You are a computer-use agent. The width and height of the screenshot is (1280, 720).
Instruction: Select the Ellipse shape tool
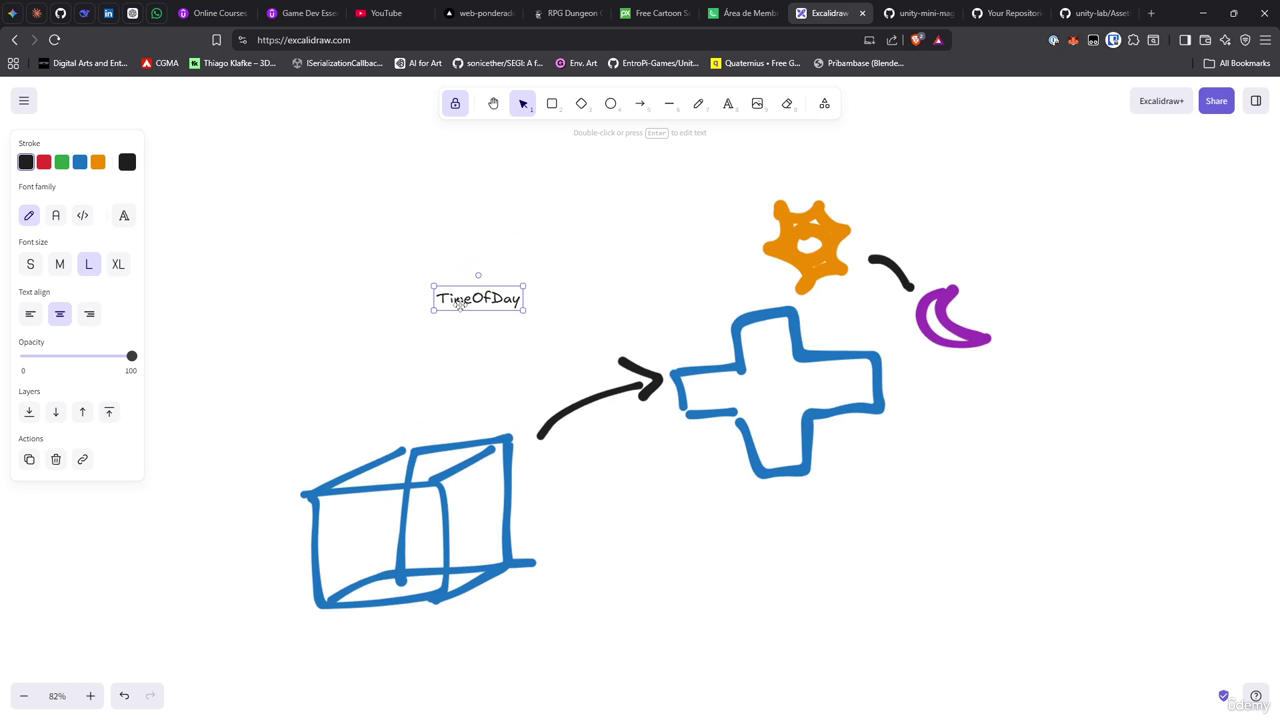tap(611, 103)
